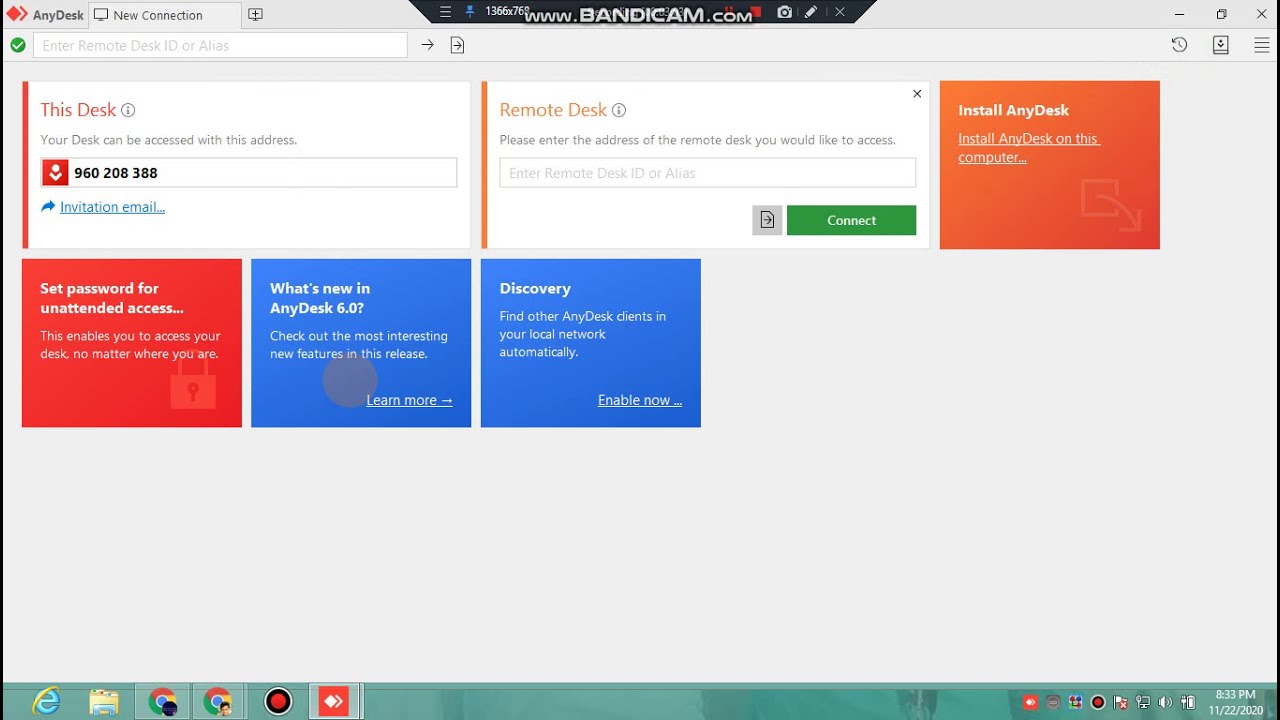
Task: Open the volume speaker tray icon
Action: pyautogui.click(x=1165, y=702)
